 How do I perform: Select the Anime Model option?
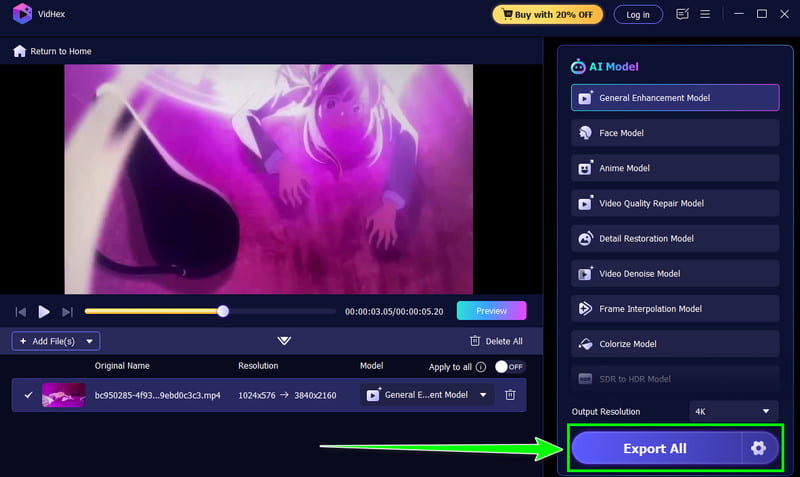click(x=675, y=168)
